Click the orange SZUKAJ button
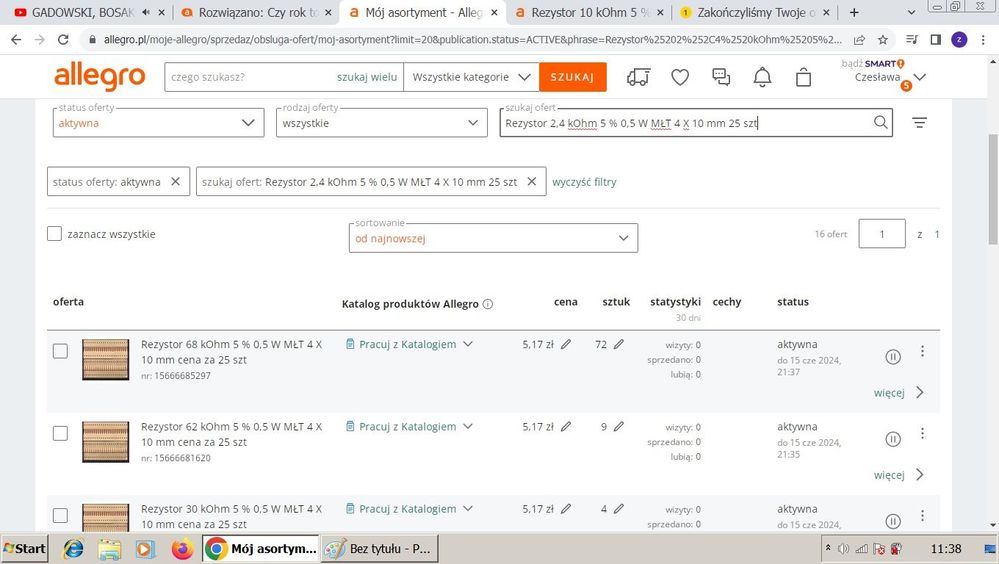Image resolution: width=999 pixels, height=564 pixels. pos(572,77)
